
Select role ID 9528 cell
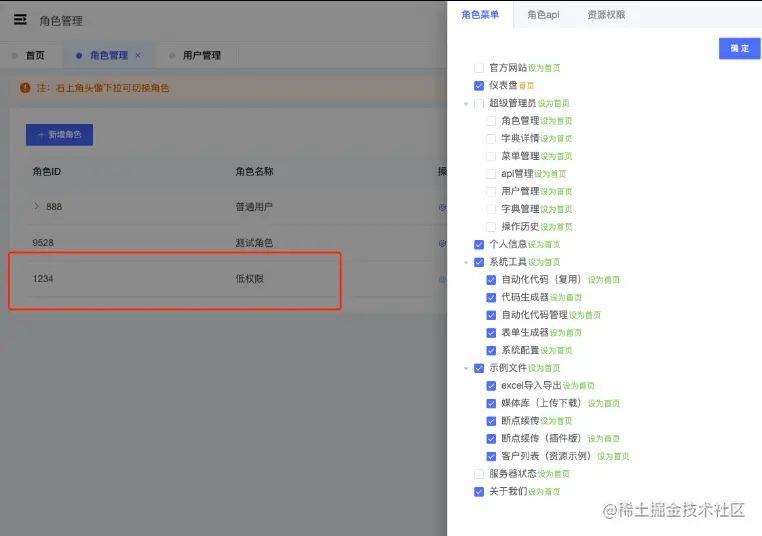tap(43, 242)
